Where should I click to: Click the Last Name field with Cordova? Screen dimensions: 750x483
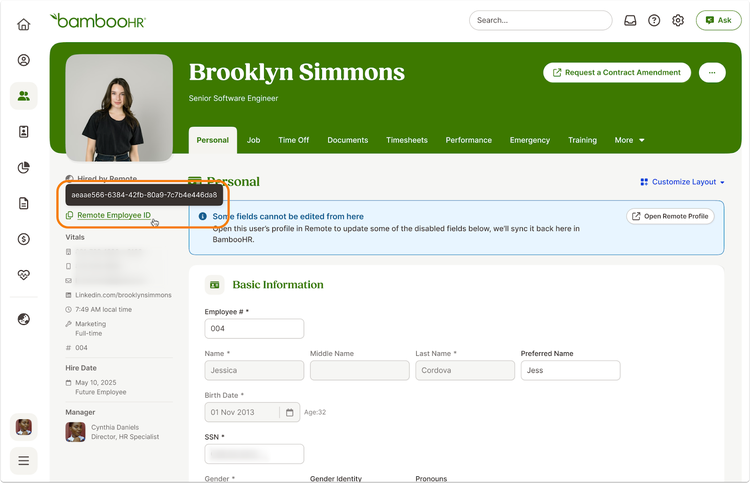(465, 370)
